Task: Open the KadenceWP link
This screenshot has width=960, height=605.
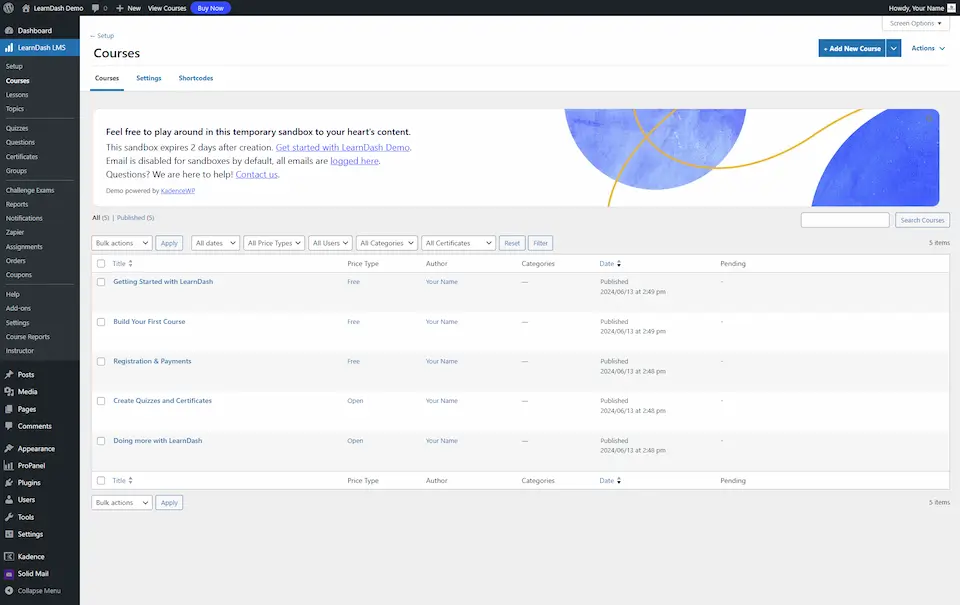Action: click(x=178, y=191)
